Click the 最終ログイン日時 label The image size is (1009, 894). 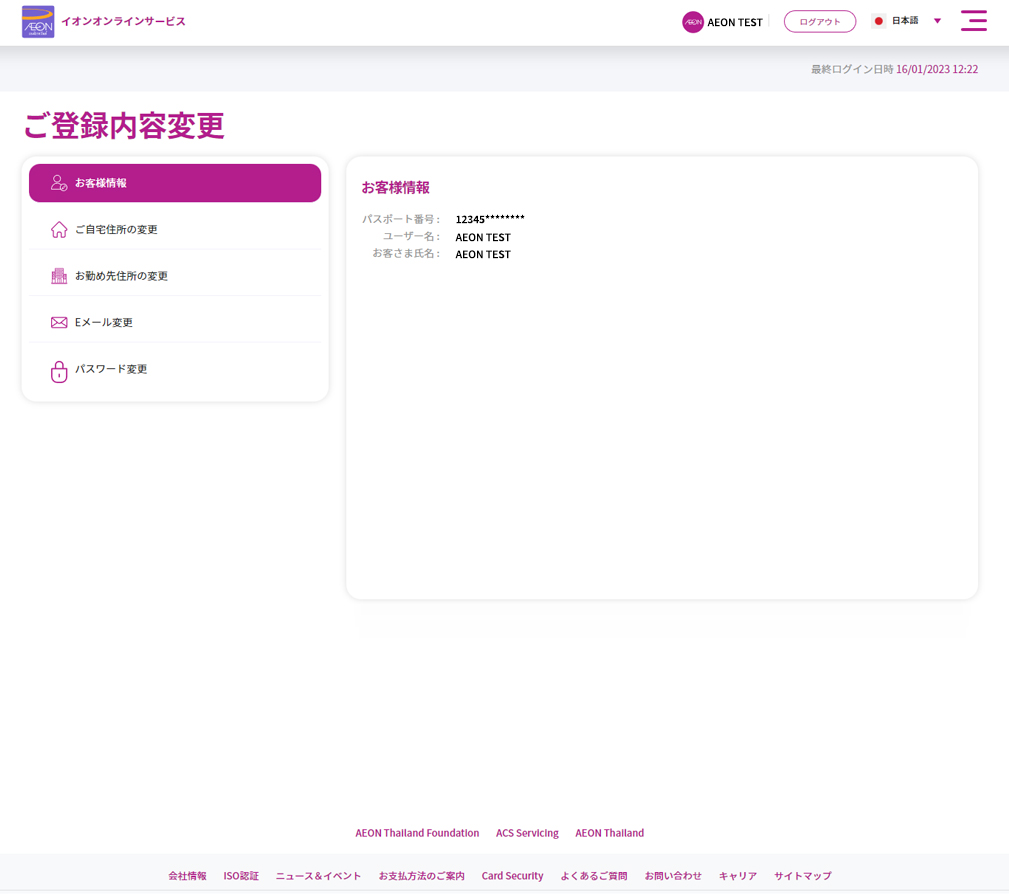pos(852,70)
